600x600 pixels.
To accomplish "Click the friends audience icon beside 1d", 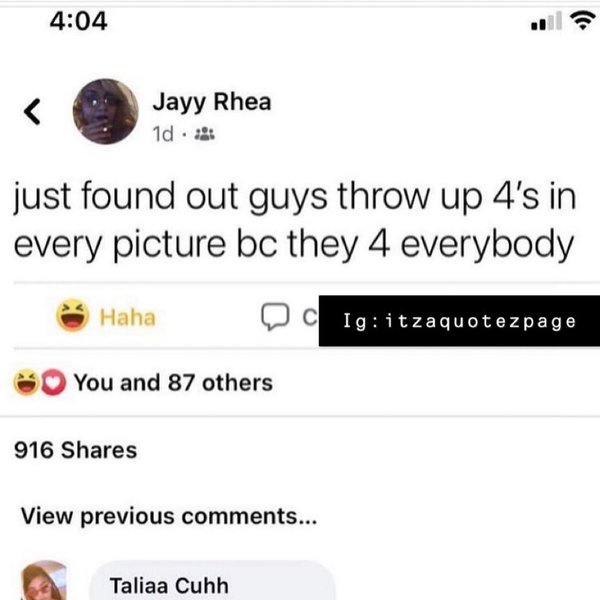I will click(x=205, y=134).
